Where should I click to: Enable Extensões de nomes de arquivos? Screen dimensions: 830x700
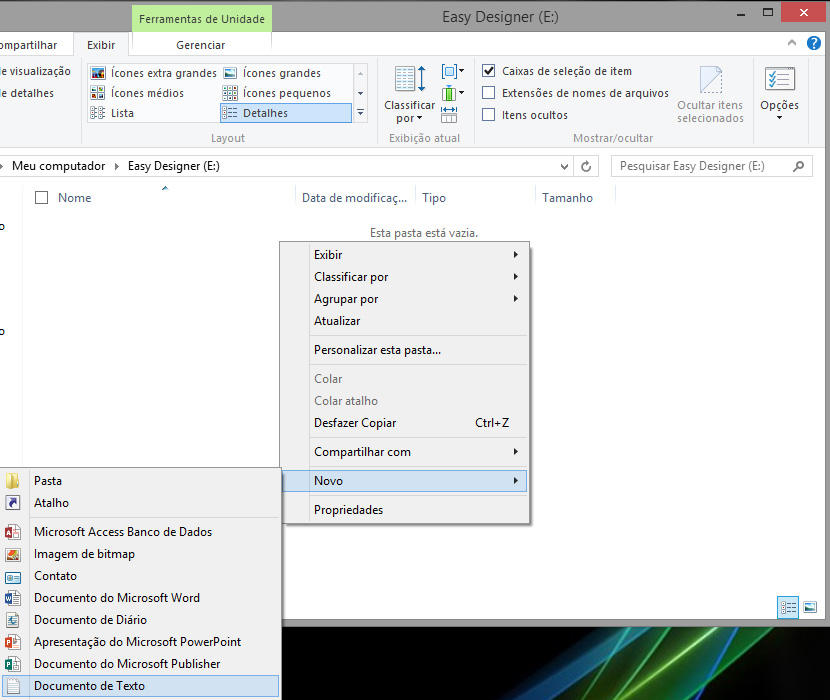[x=489, y=93]
